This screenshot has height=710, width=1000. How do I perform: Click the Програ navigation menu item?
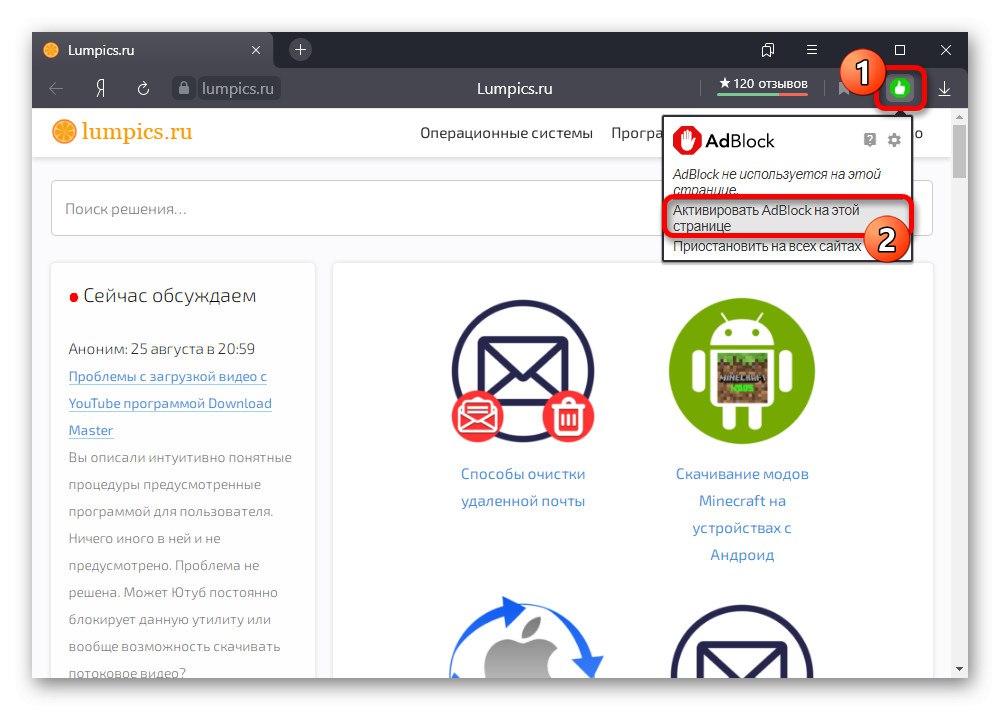[x=636, y=133]
